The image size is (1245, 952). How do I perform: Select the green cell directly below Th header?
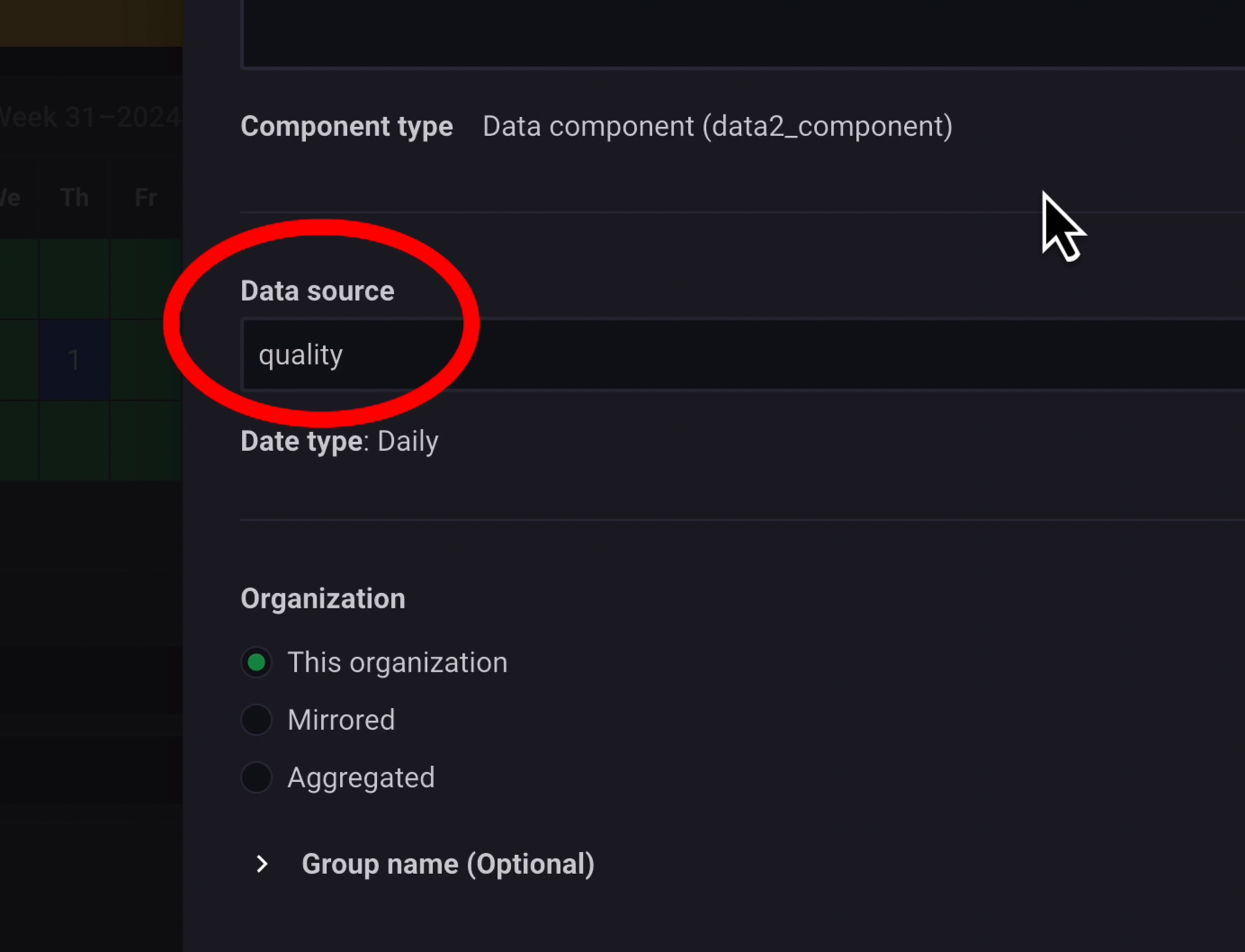[74, 279]
